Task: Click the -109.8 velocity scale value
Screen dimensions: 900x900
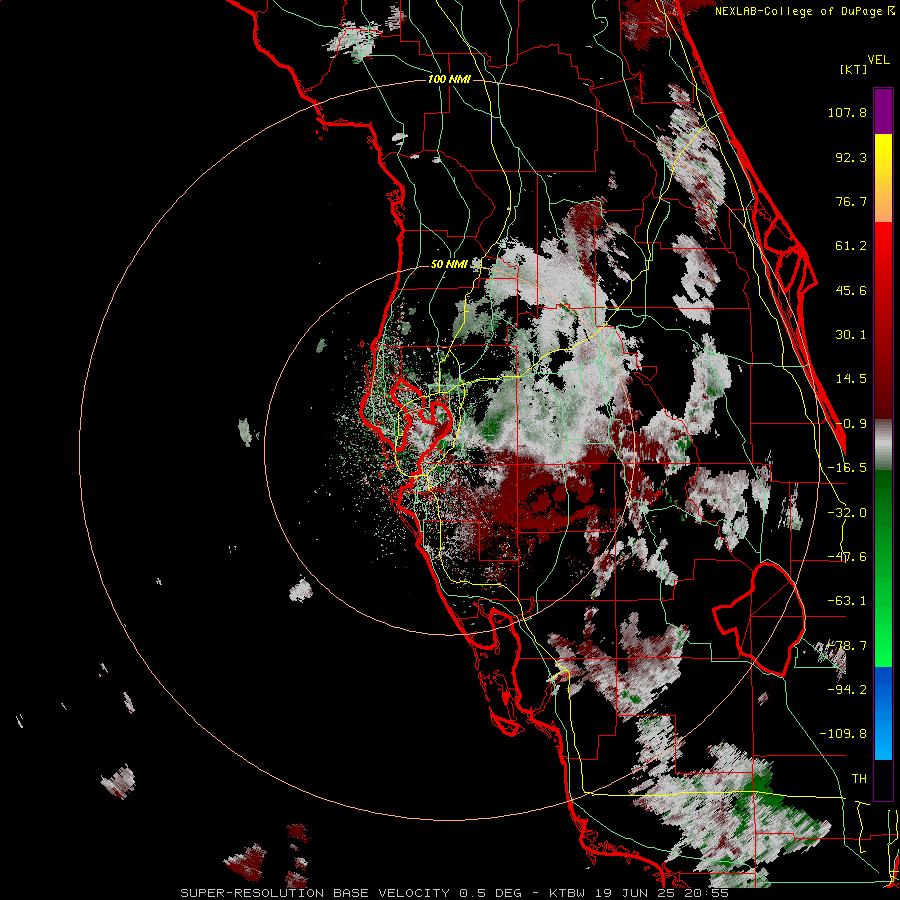Action: (843, 734)
